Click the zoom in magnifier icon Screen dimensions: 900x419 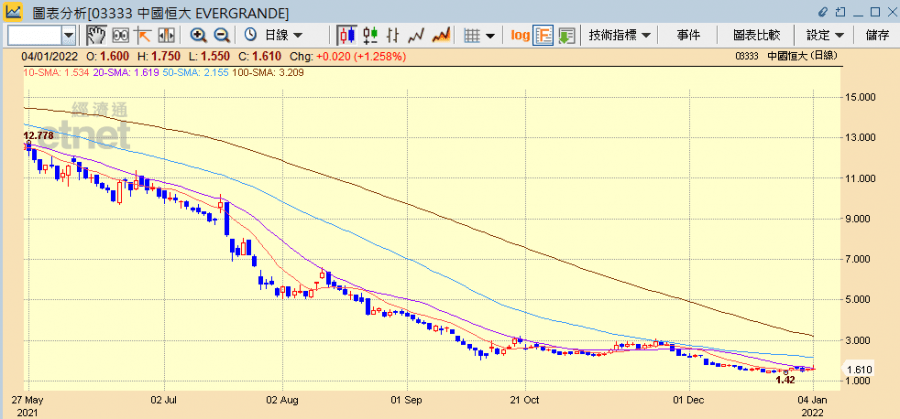click(x=198, y=35)
